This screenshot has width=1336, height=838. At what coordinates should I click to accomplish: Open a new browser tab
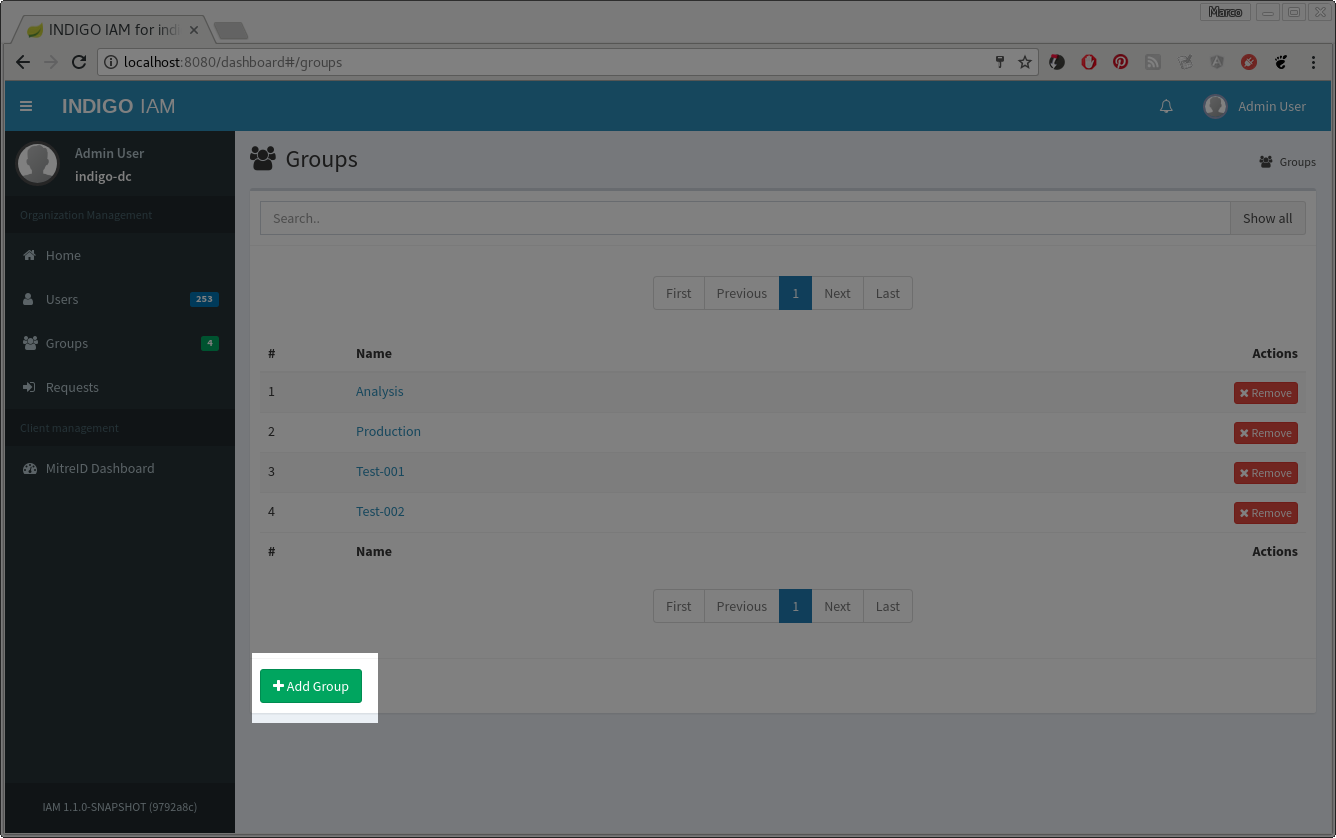click(231, 31)
